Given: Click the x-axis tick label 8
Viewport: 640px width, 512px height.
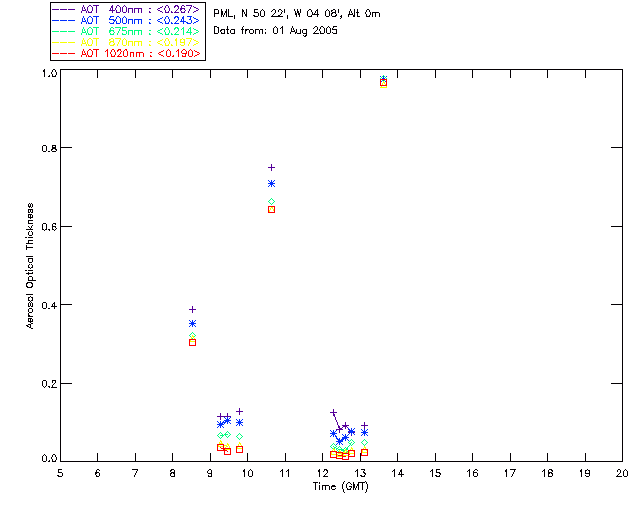Looking at the screenshot, I should click(172, 473).
